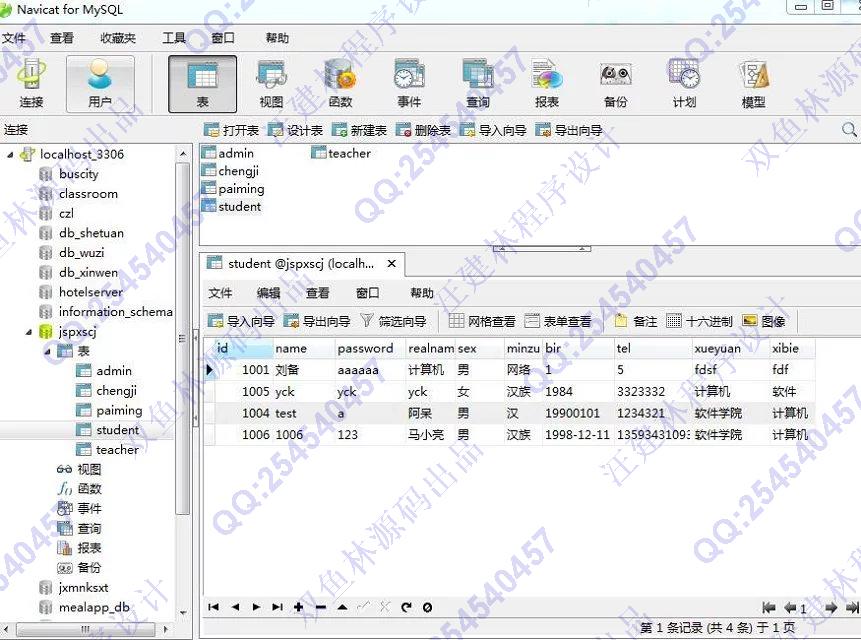861x640 pixels.
Task: Switch to the 视图 (View) objects icon
Action: [271, 83]
